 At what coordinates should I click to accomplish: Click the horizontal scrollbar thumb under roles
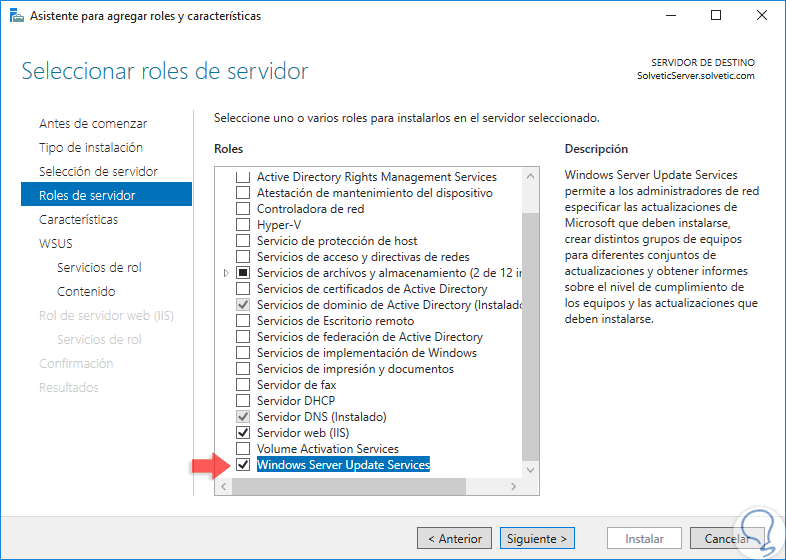[x=349, y=486]
